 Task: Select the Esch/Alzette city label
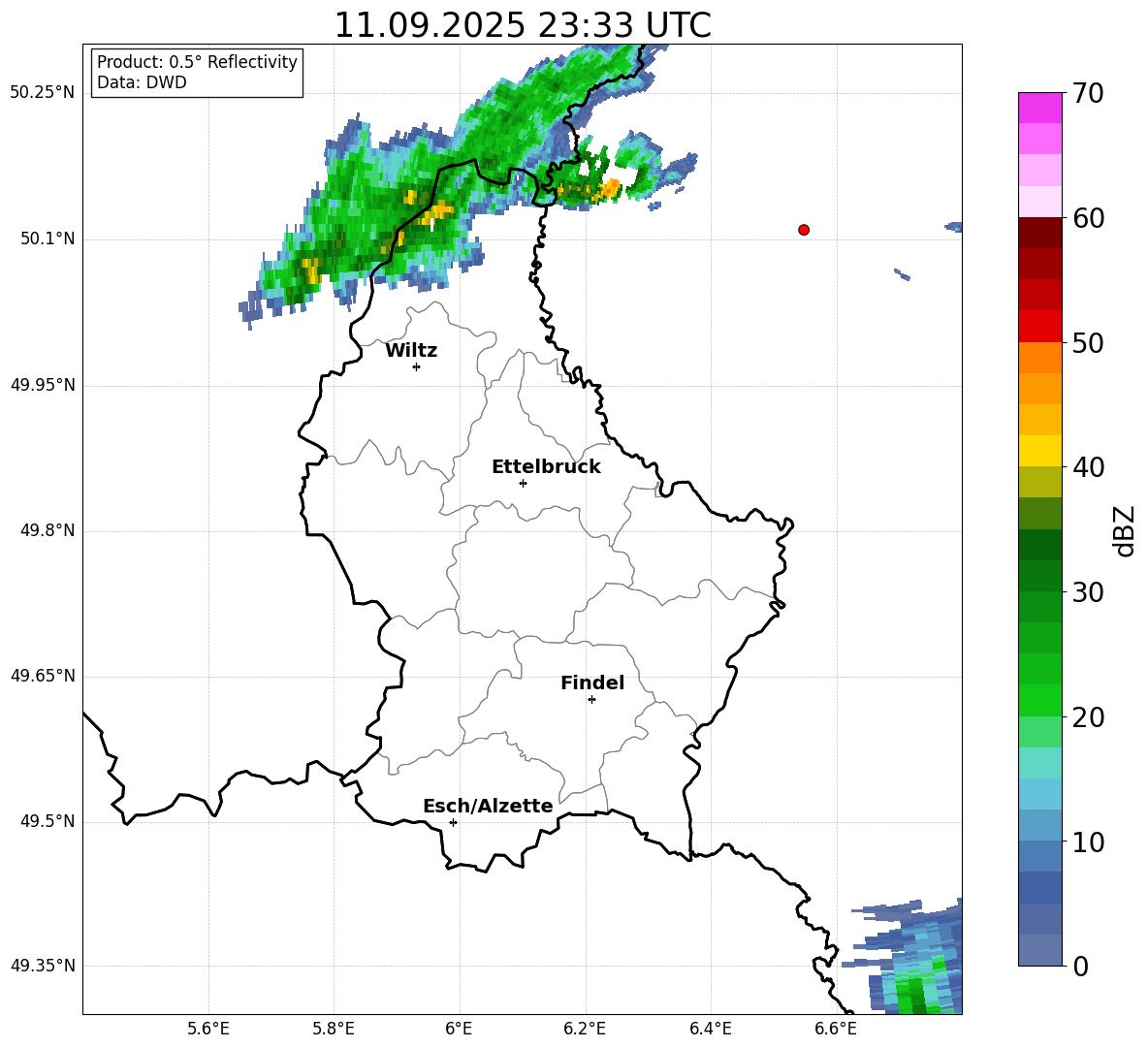pos(488,806)
